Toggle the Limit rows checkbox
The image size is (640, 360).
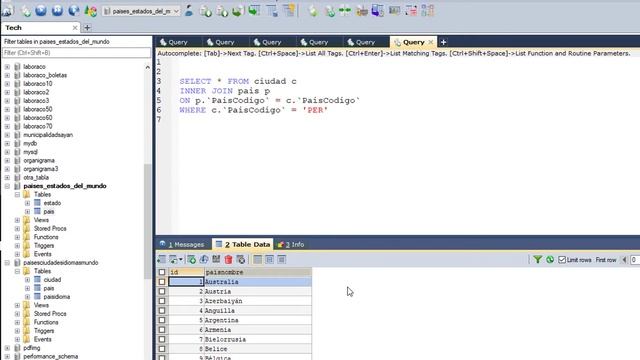tap(562, 260)
